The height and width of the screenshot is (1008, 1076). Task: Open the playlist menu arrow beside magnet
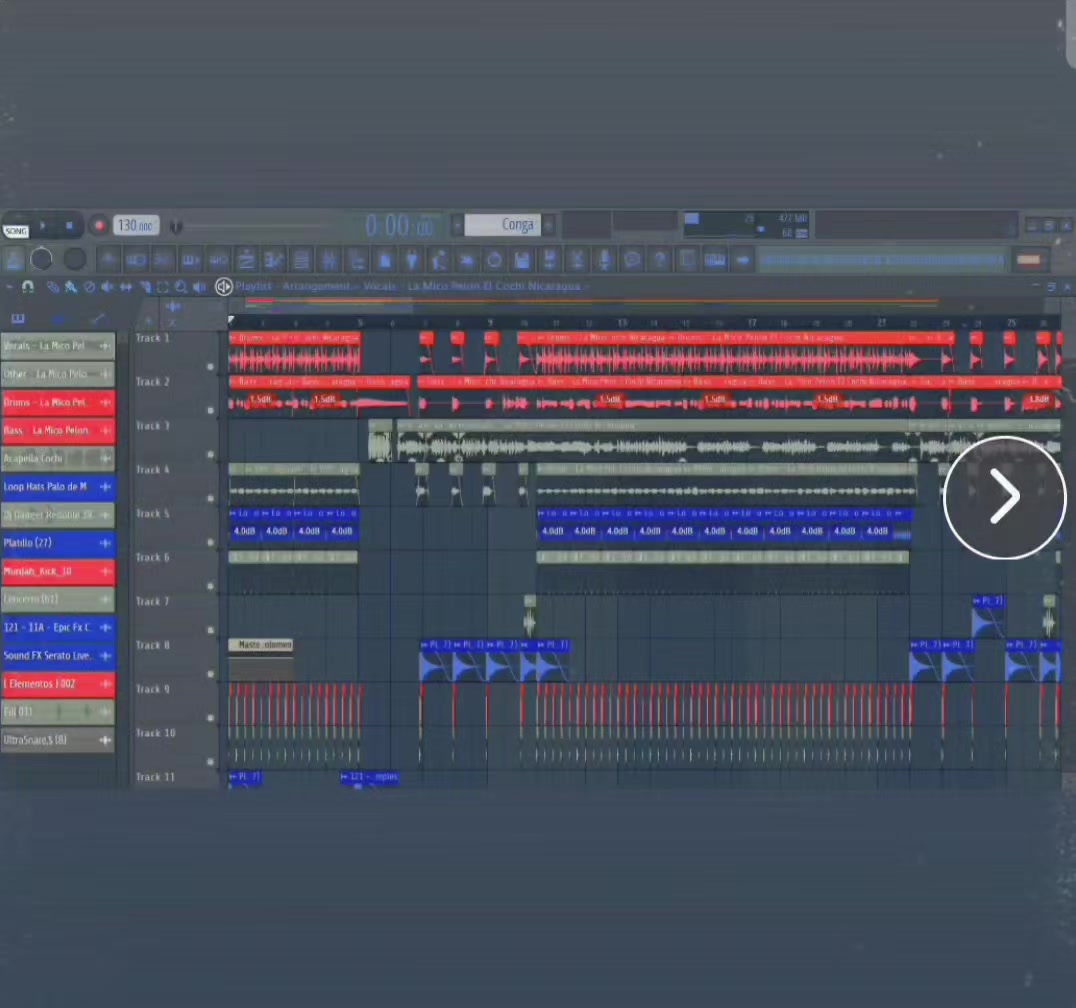pyautogui.click(x=10, y=286)
